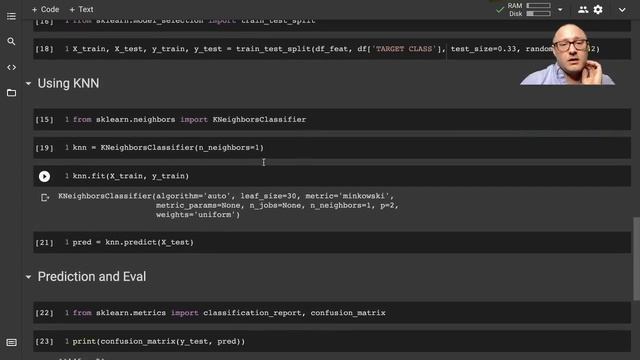The height and width of the screenshot is (360, 640).
Task: Click the presenter webcam thumbnail
Action: 568,54
